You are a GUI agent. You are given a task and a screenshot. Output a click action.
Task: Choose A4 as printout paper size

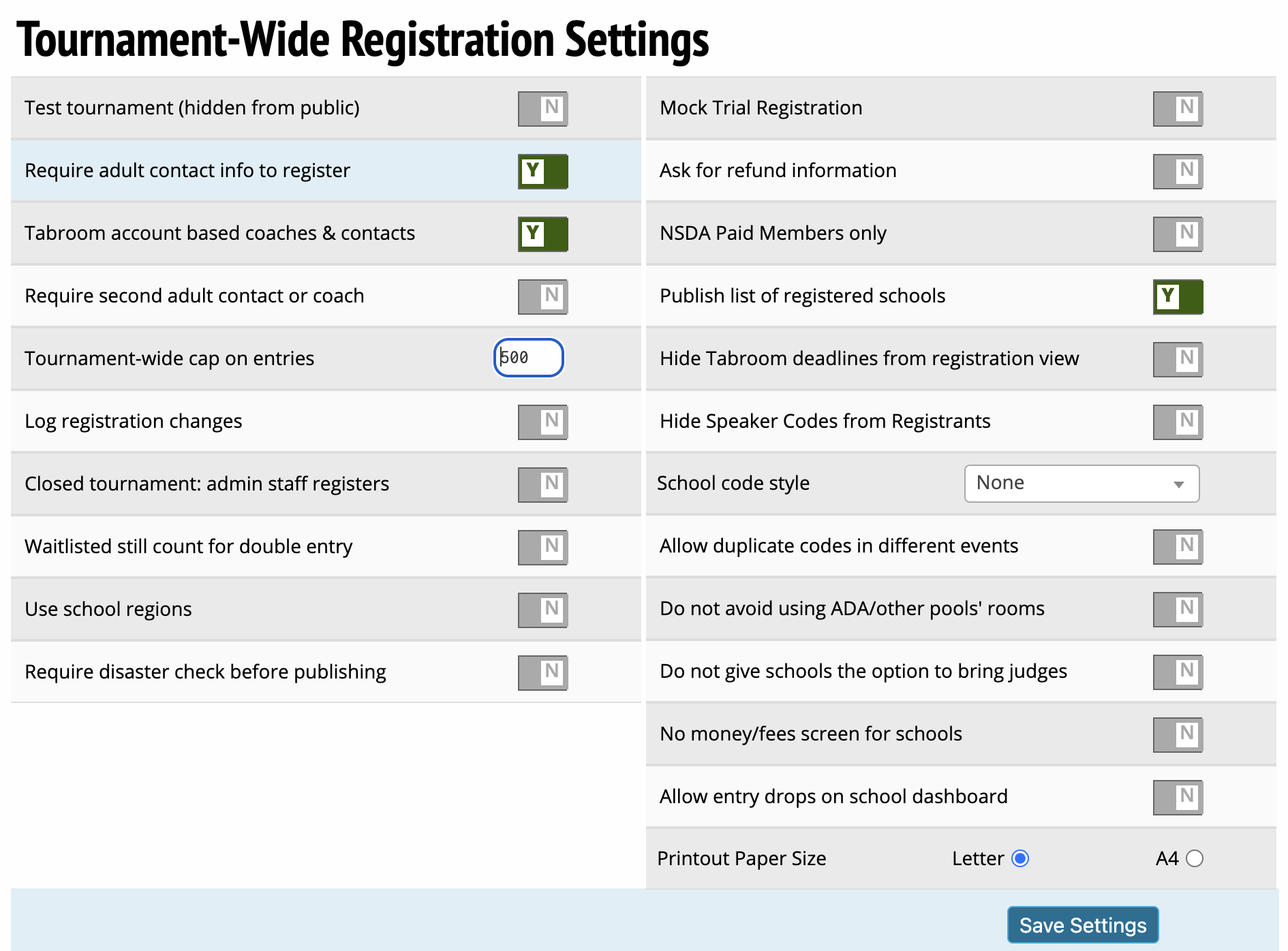[1194, 858]
